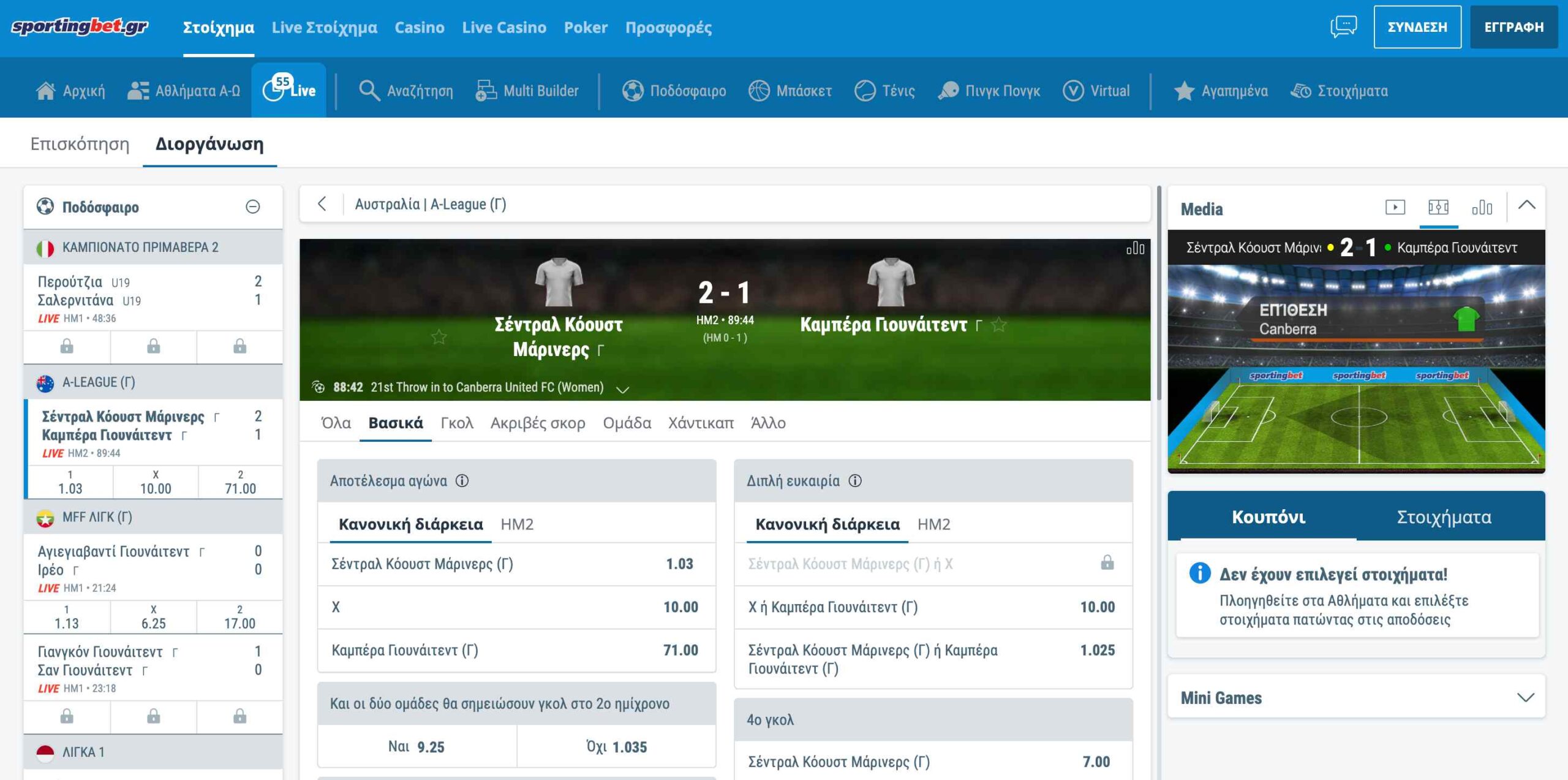The image size is (1568, 780).
Task: Collapse MFF ΛΙΓΚ (Γ) league header
Action: click(153, 517)
